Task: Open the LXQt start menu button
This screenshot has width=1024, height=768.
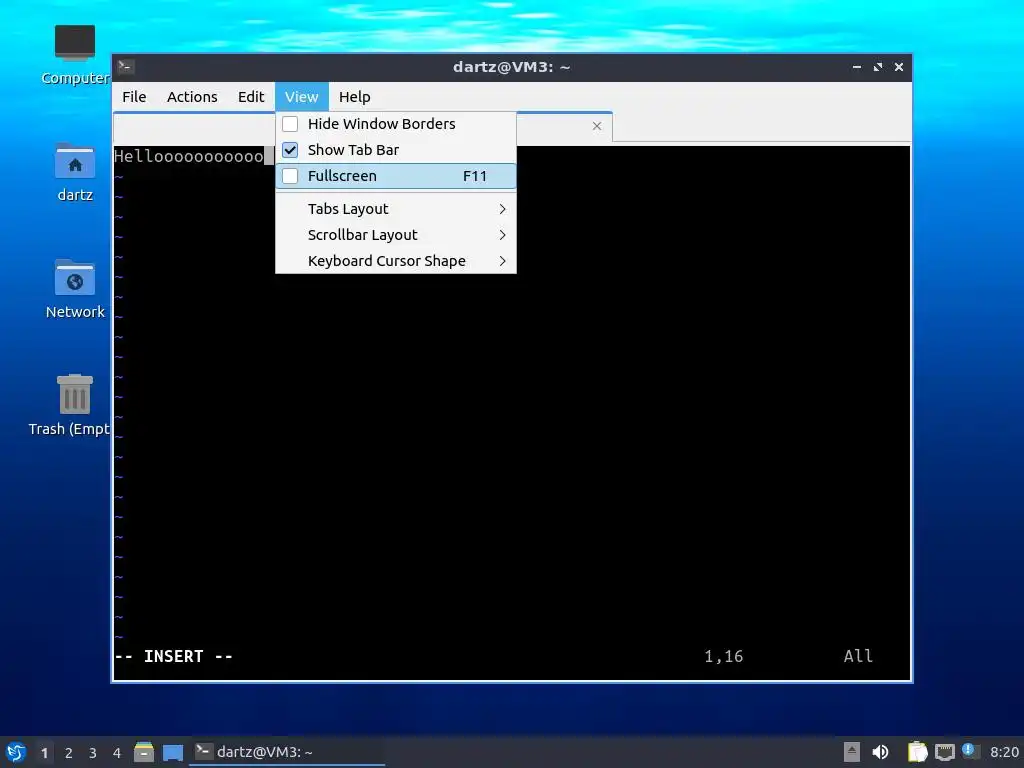Action: [x=16, y=752]
